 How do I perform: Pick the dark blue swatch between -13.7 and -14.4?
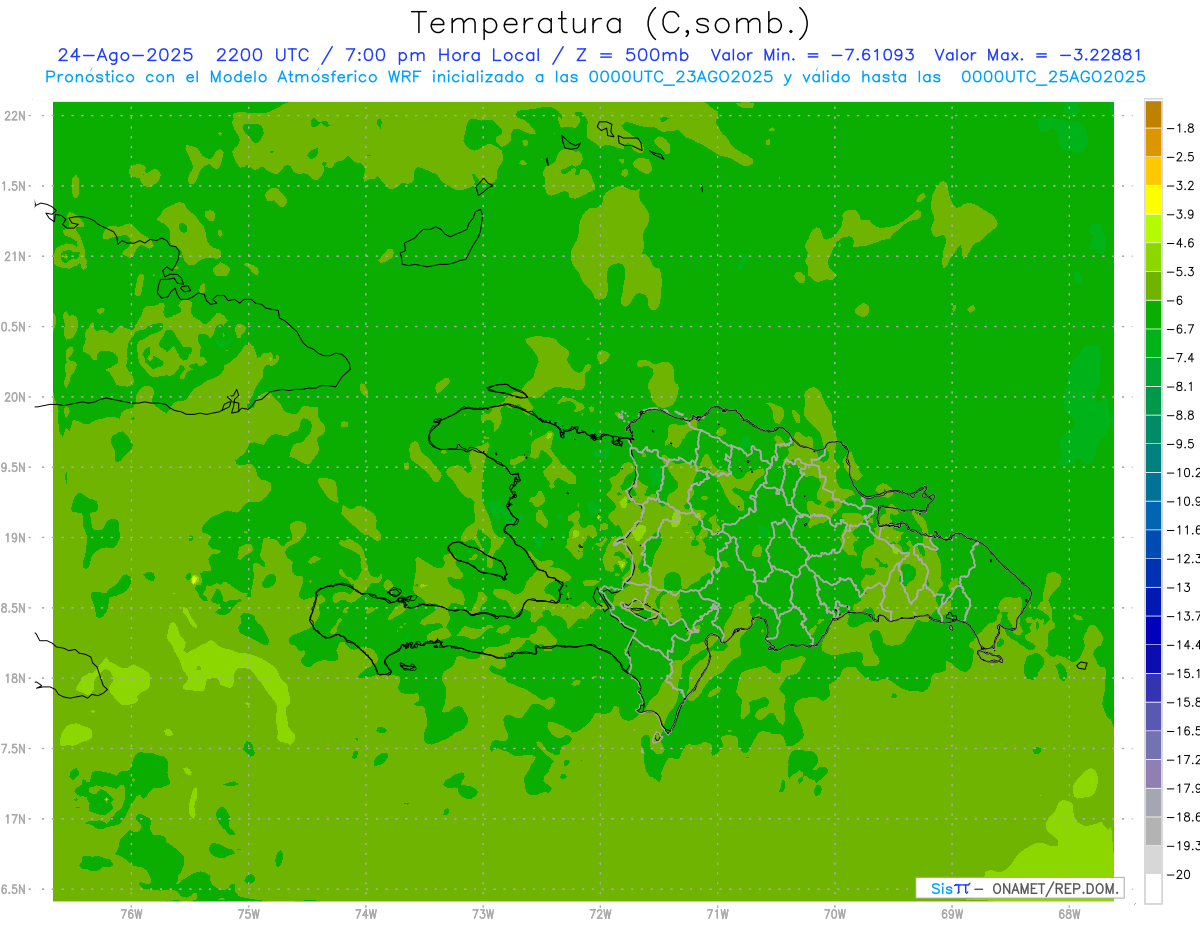1153,630
